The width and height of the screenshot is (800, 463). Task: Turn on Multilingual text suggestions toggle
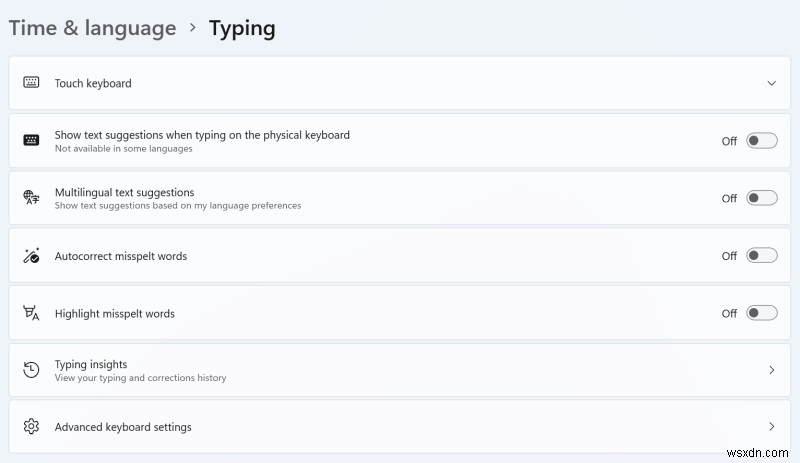coord(762,198)
